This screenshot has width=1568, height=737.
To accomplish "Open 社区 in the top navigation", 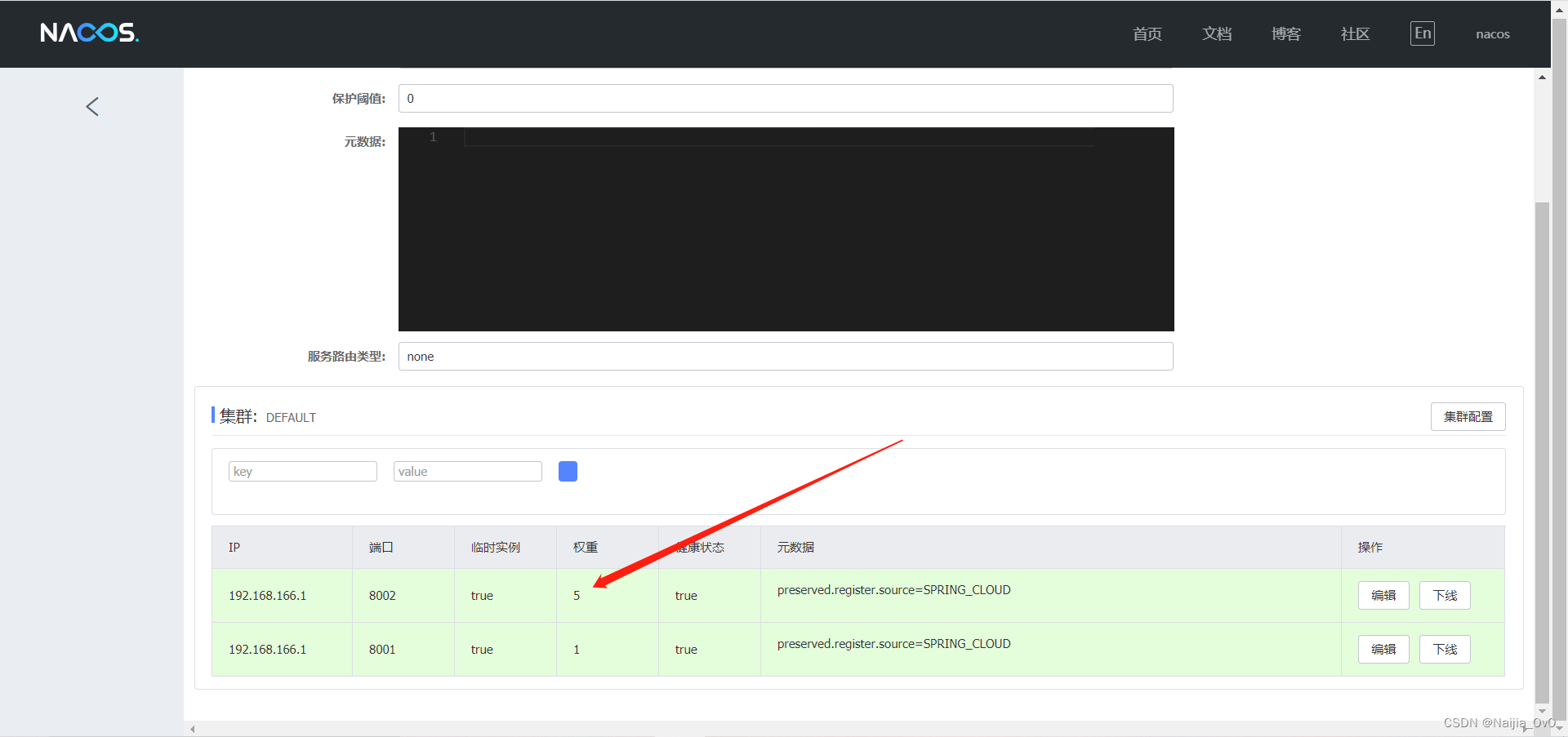I will (x=1355, y=34).
